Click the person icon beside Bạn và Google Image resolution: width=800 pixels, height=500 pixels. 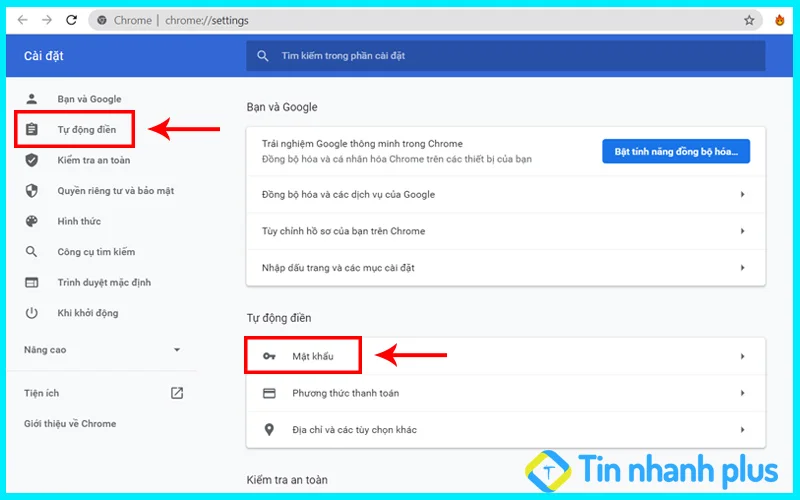(32, 98)
